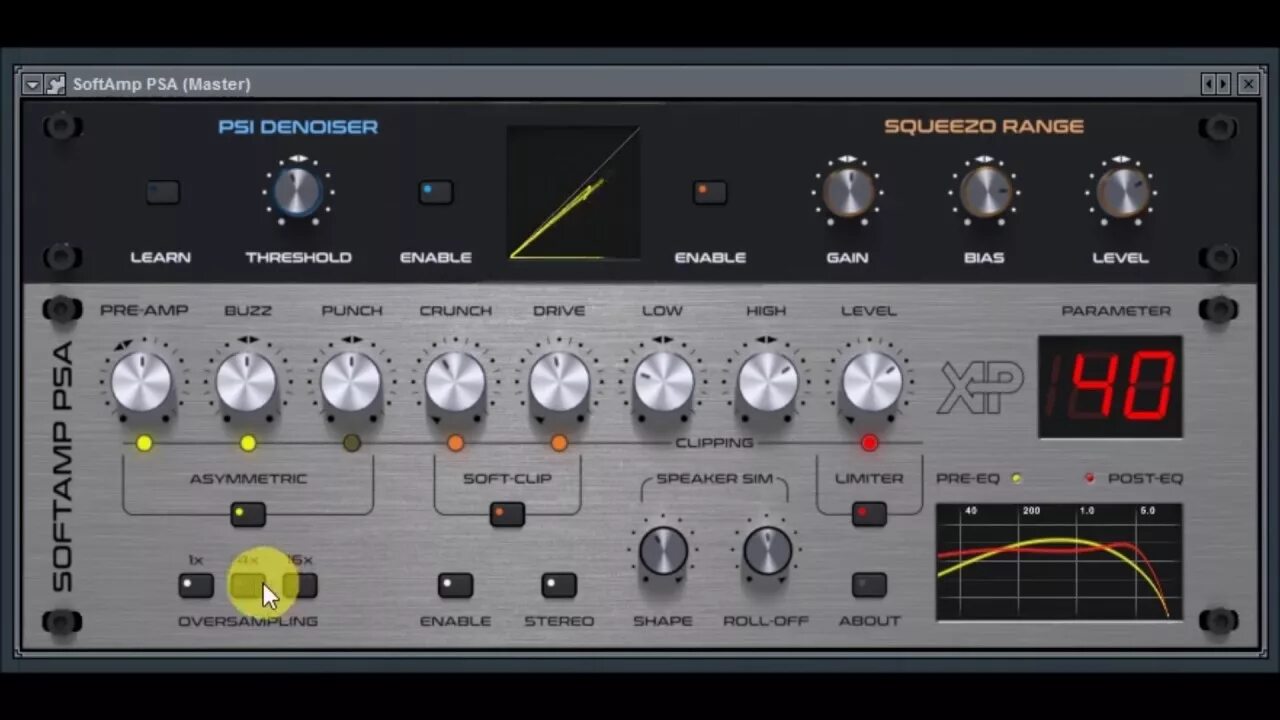
Task: Click the plug icon beside the SoftAmp PSA title
Action: 55,84
